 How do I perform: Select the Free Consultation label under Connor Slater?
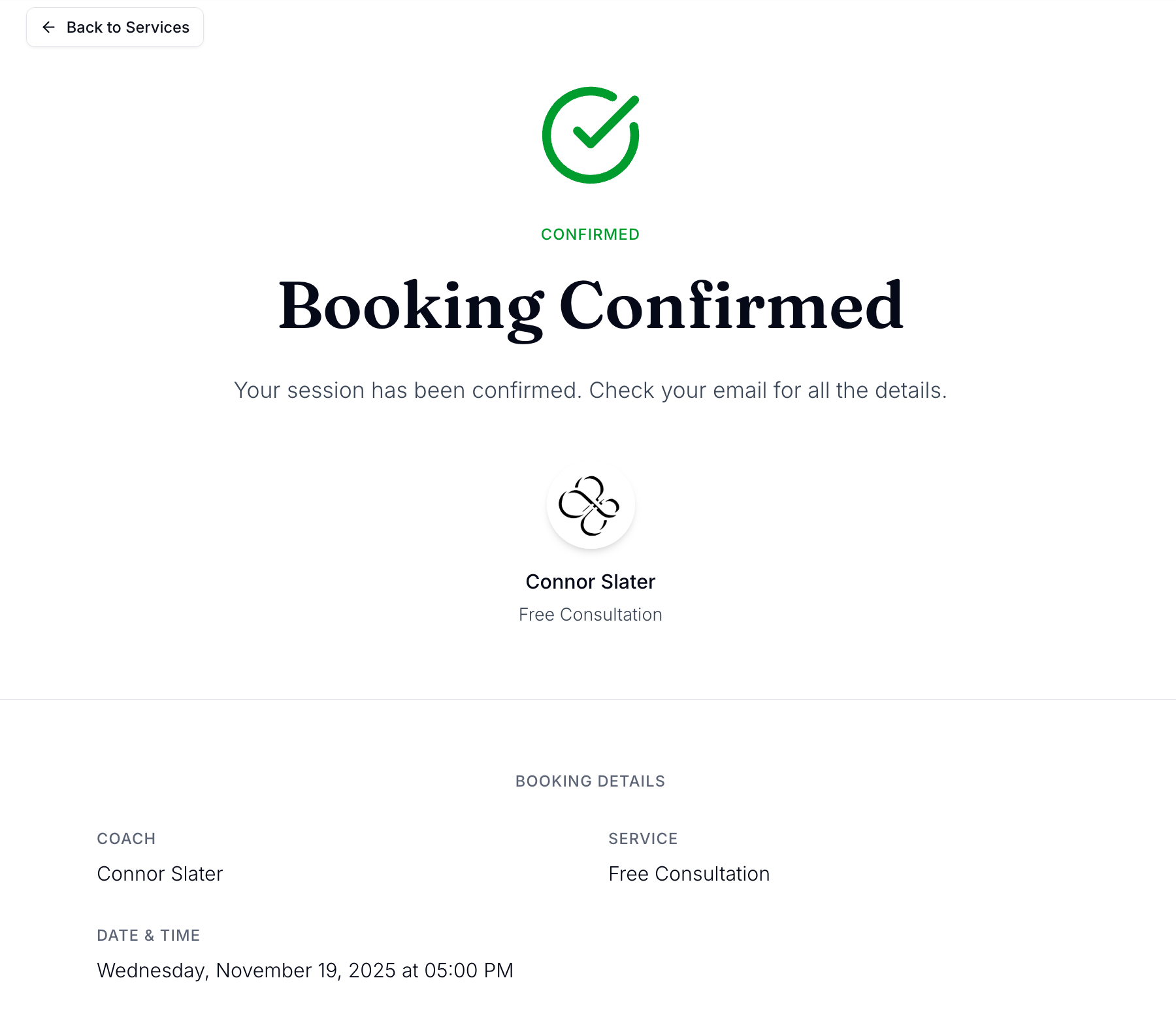pyautogui.click(x=590, y=614)
